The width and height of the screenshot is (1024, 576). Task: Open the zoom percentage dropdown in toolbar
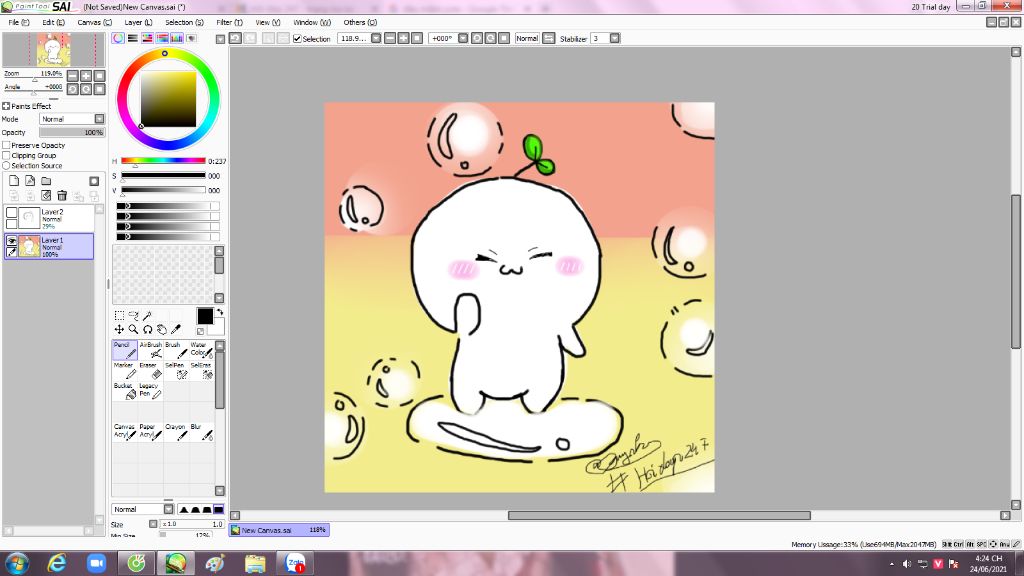point(376,39)
